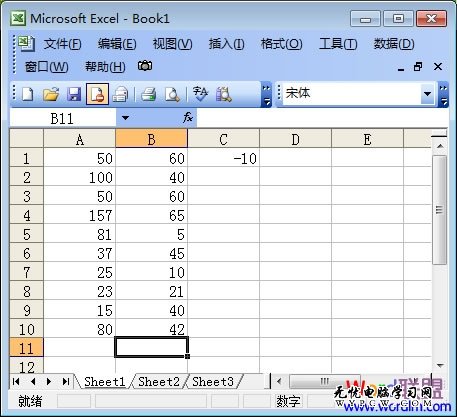
Task: Click the vertical scrollbar up arrow
Action: tap(440, 146)
